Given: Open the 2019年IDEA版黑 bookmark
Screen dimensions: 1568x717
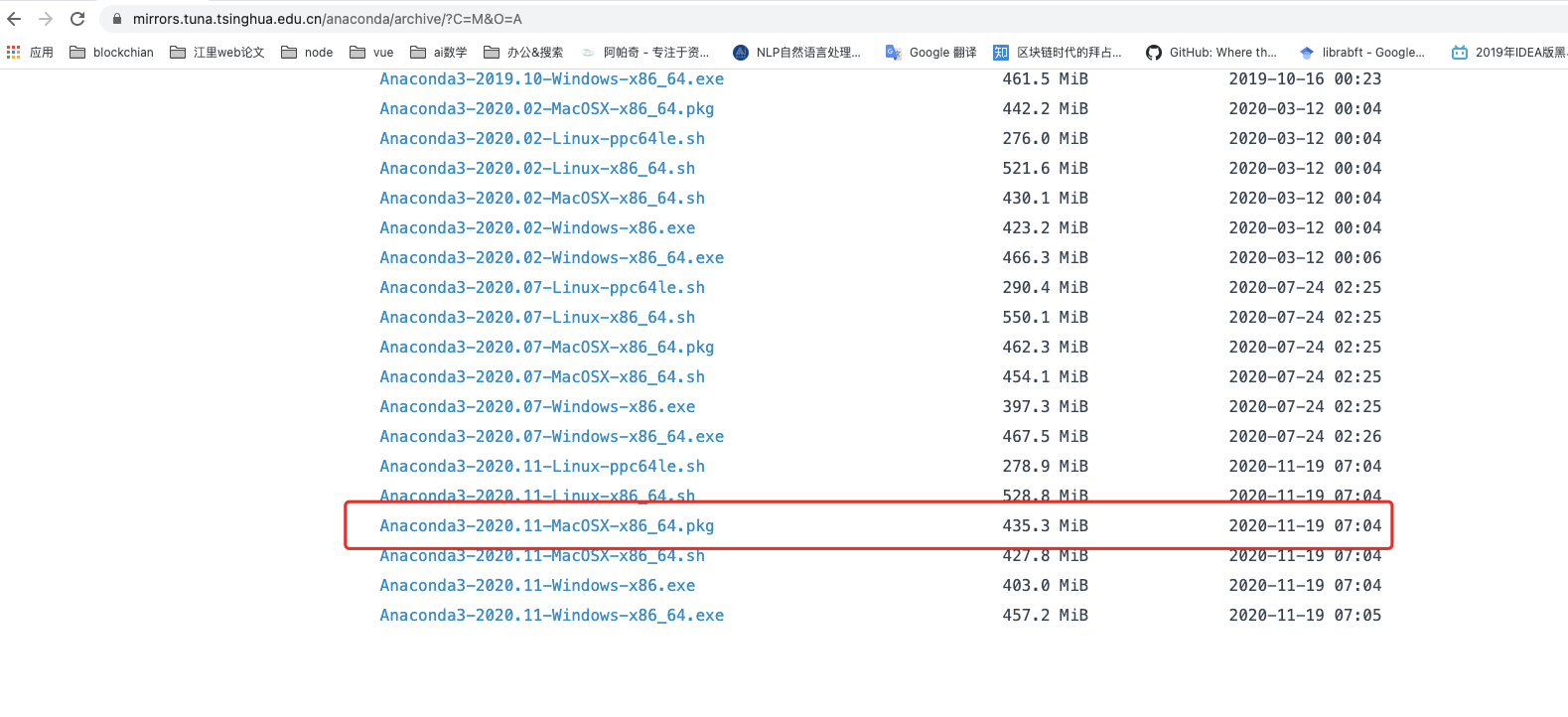Looking at the screenshot, I should tap(1509, 53).
